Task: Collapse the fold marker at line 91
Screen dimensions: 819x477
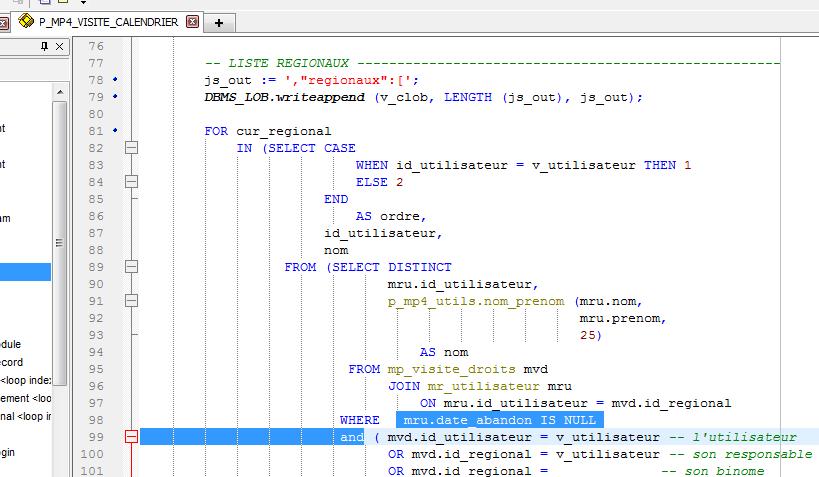Action: pyautogui.click(x=131, y=301)
